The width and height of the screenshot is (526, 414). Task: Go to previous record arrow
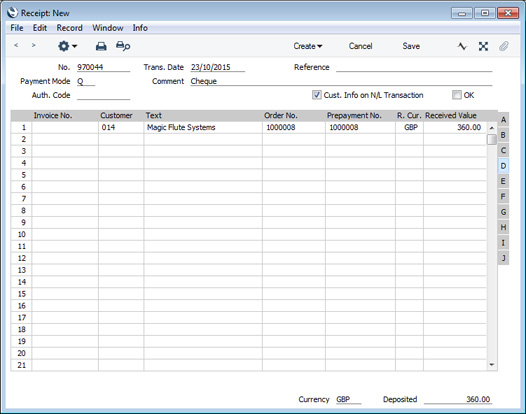(16, 45)
